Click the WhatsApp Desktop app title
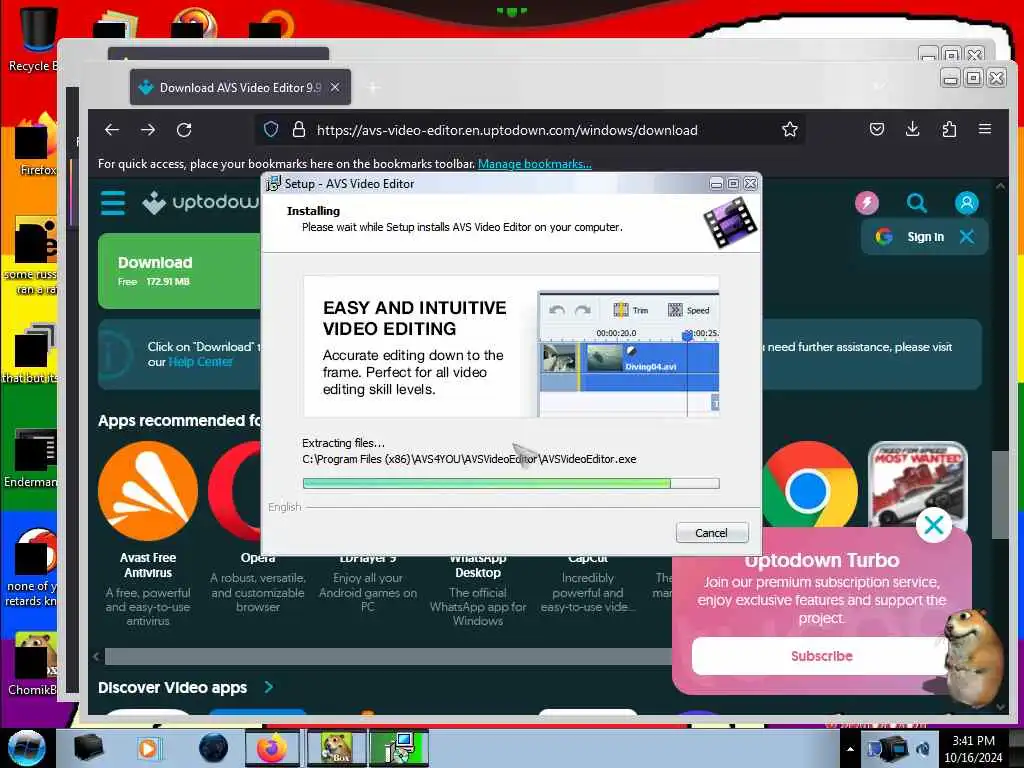Screen dimensions: 1024x768 pyautogui.click(x=477, y=566)
